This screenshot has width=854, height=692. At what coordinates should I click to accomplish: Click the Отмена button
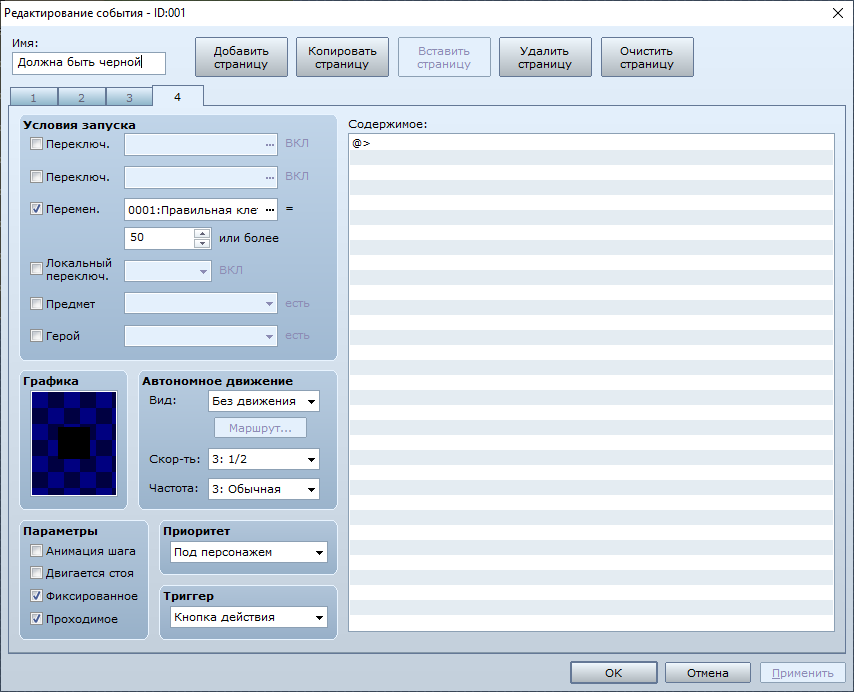click(707, 672)
